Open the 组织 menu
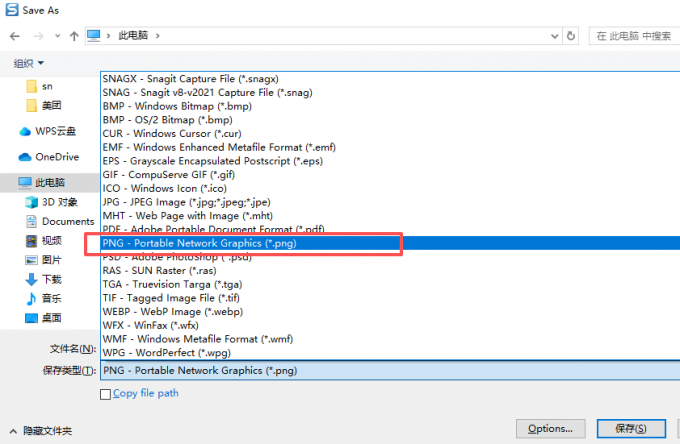680x444 pixels. (x=29, y=63)
